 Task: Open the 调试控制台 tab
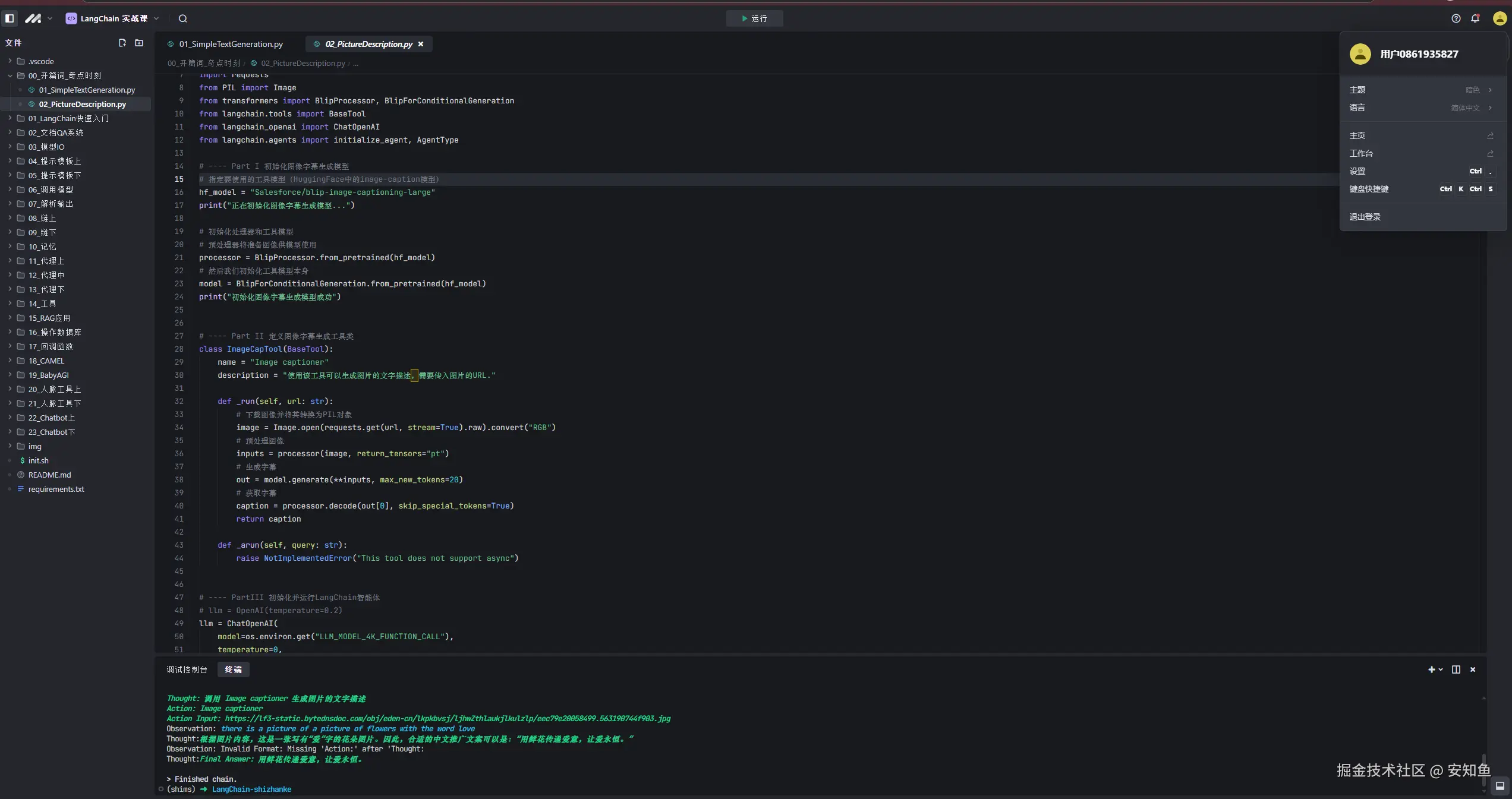pyautogui.click(x=187, y=669)
